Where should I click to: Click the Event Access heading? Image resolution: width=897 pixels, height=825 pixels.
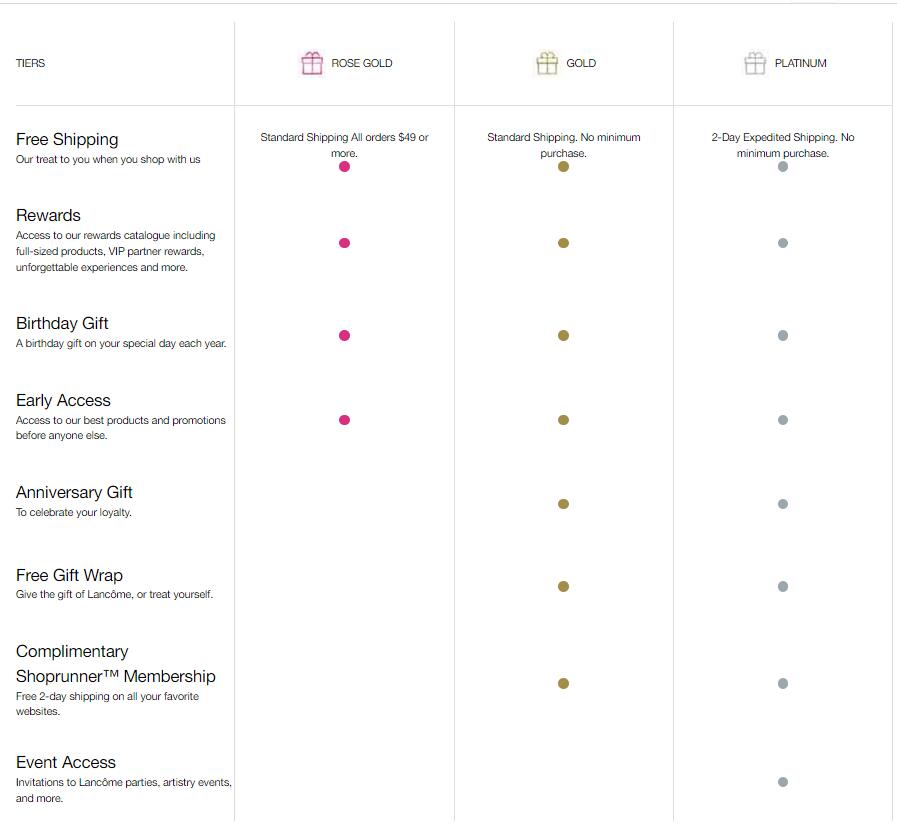coord(66,762)
